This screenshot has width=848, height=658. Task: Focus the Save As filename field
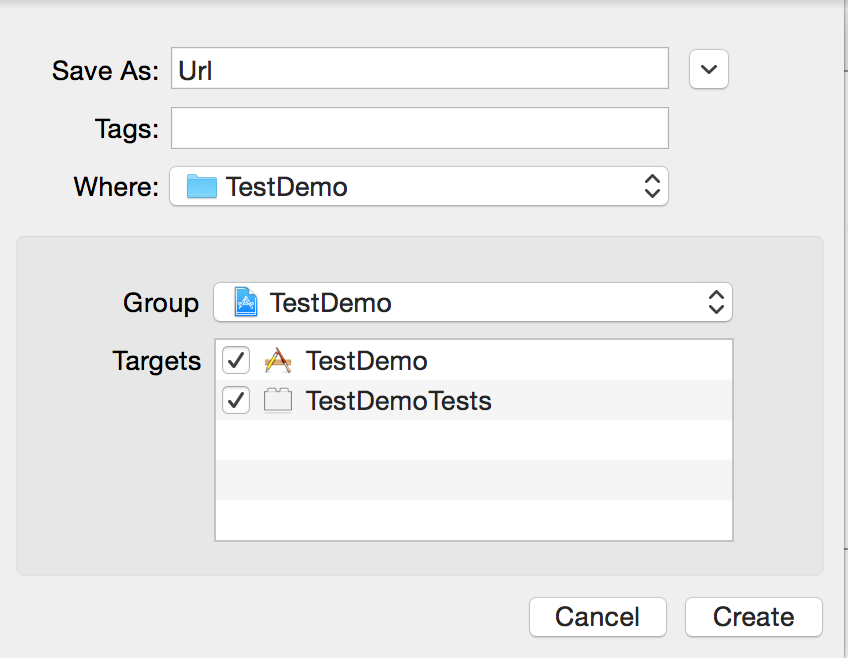click(x=419, y=69)
